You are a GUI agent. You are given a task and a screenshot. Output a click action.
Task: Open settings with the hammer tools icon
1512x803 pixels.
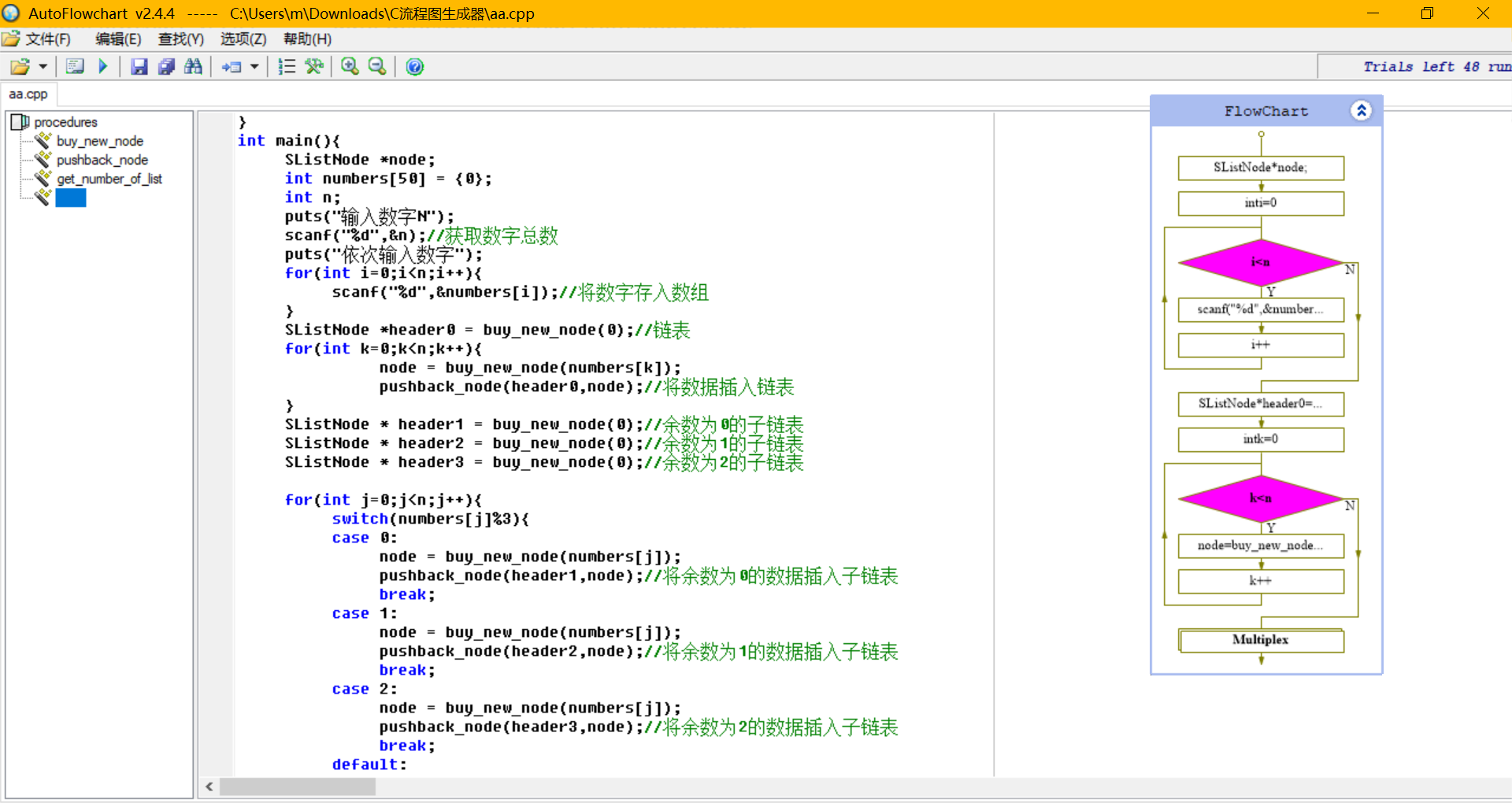[x=314, y=67]
